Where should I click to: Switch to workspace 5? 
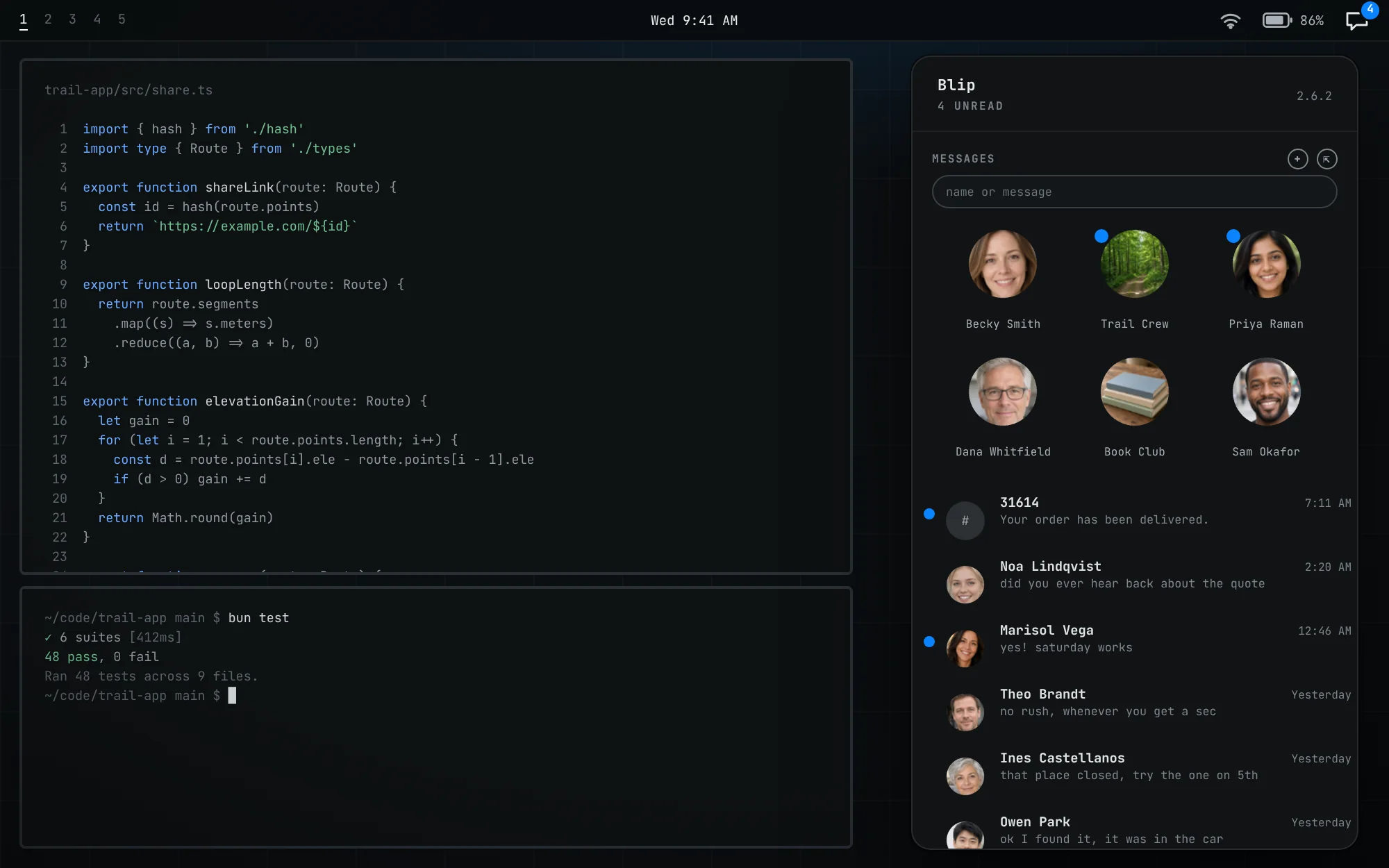(x=122, y=19)
